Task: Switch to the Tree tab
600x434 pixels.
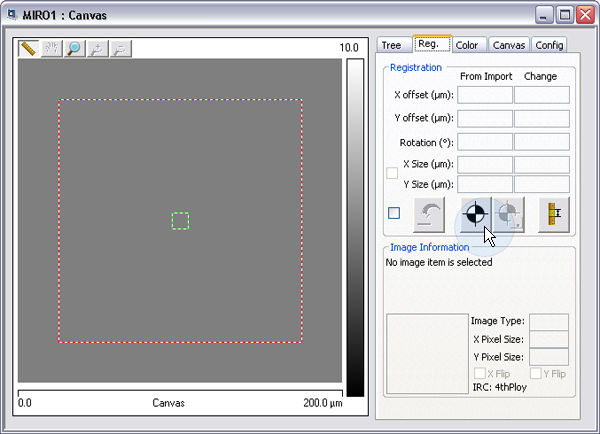Action: (x=391, y=45)
